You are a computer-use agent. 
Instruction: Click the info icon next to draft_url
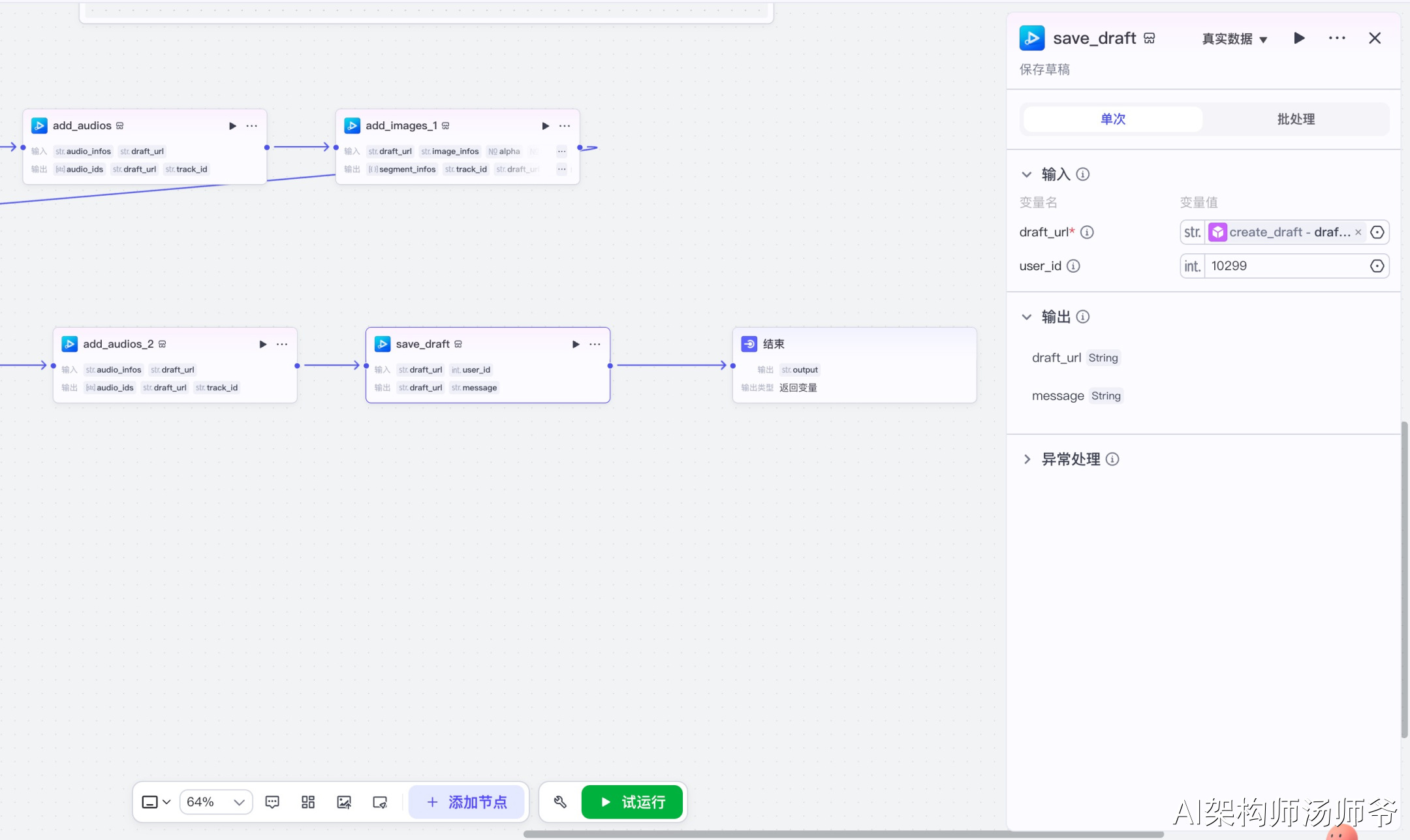pyautogui.click(x=1087, y=232)
